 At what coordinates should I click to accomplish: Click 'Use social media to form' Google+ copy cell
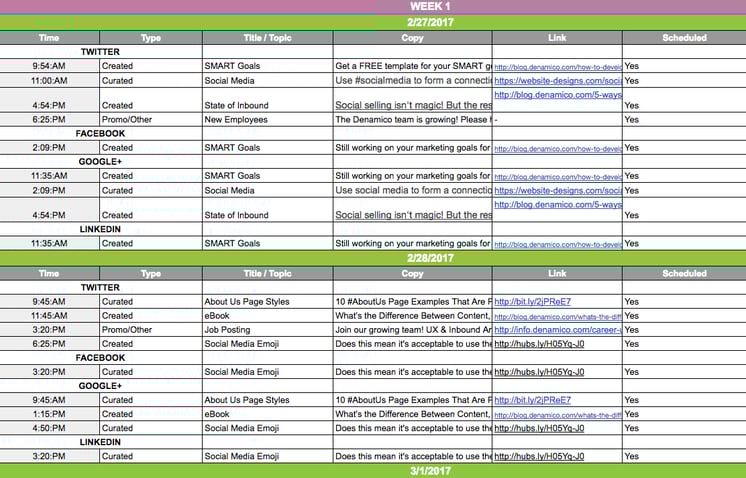412,190
